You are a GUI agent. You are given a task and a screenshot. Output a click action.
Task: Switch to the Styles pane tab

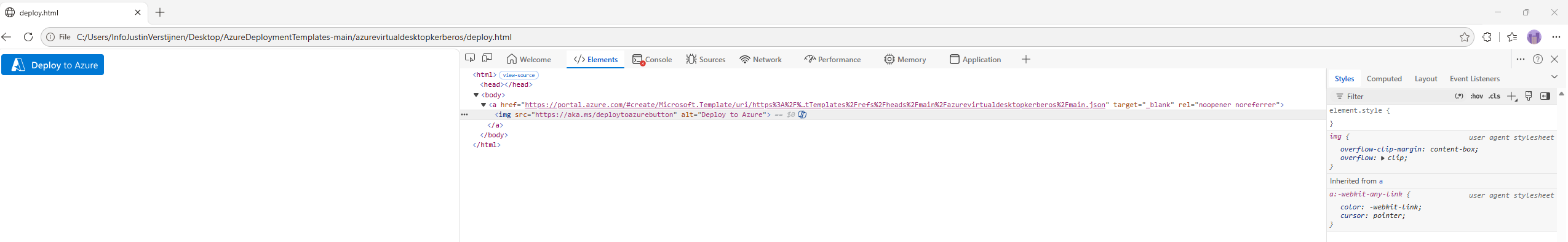[1344, 79]
